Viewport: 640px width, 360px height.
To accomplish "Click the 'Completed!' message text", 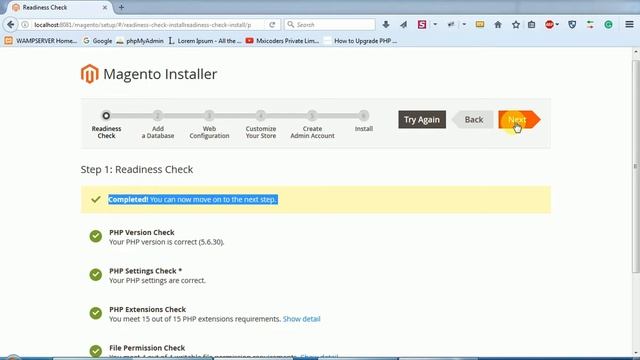I will [128, 199].
